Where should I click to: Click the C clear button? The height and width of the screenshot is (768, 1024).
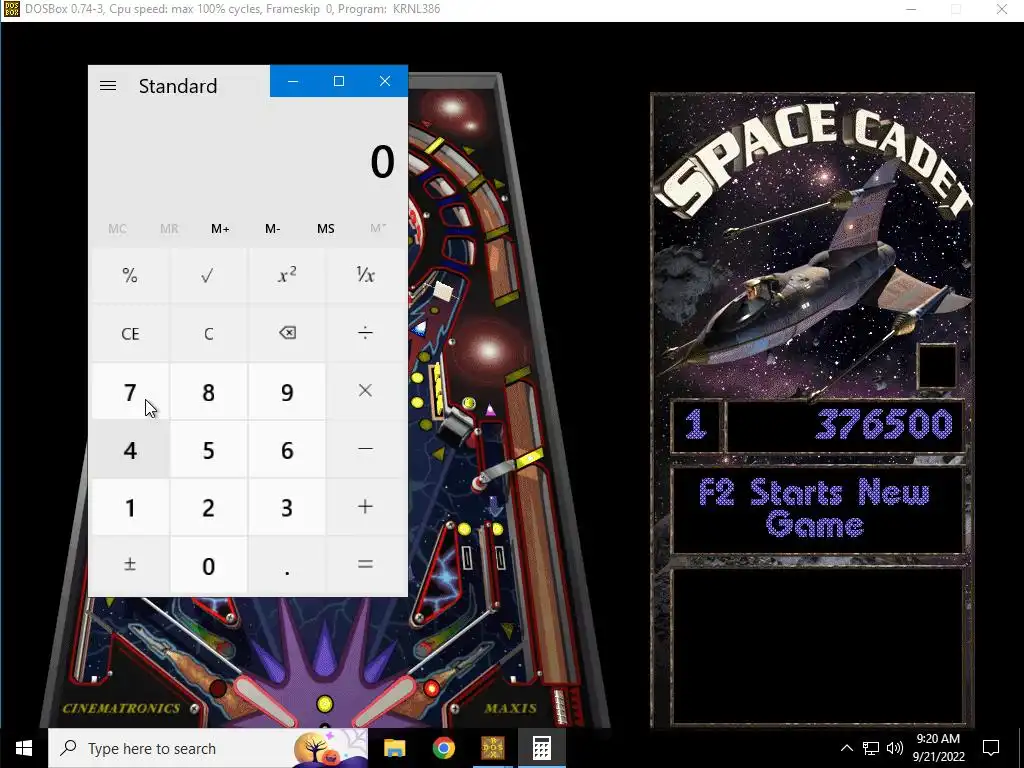208,333
